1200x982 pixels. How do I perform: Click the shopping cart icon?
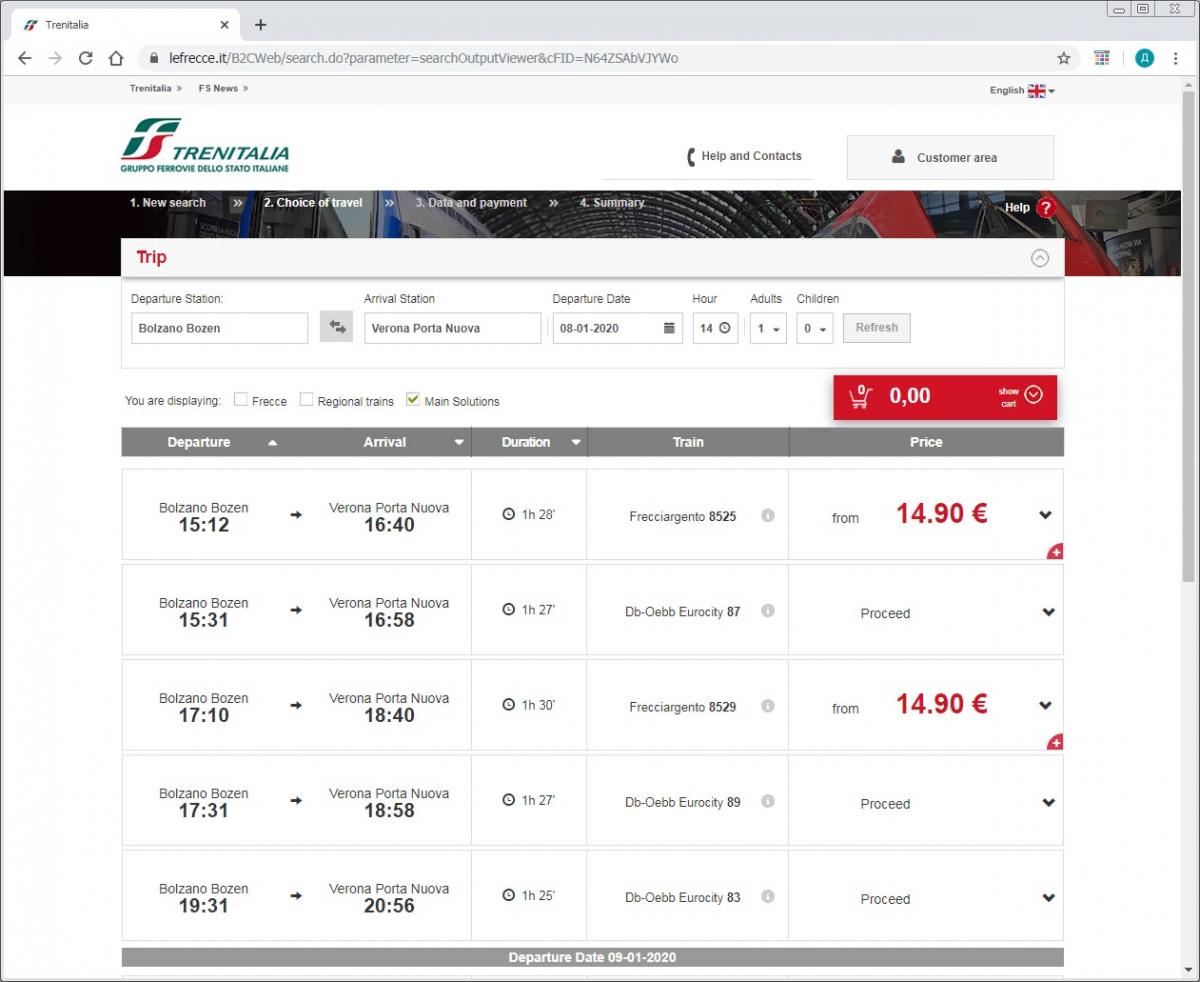coord(859,396)
